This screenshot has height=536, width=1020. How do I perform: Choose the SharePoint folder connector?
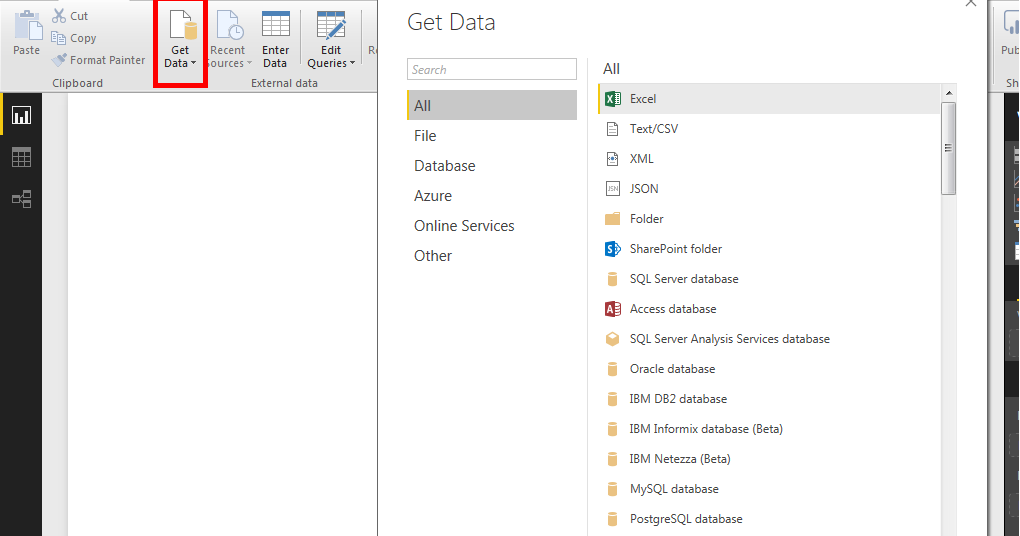pyautogui.click(x=675, y=249)
